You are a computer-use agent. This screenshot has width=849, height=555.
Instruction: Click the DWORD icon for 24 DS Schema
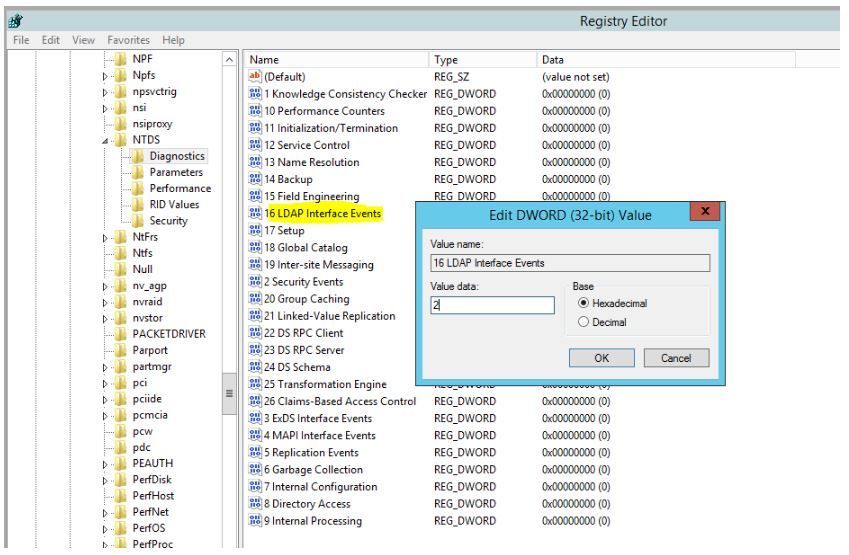(x=254, y=367)
